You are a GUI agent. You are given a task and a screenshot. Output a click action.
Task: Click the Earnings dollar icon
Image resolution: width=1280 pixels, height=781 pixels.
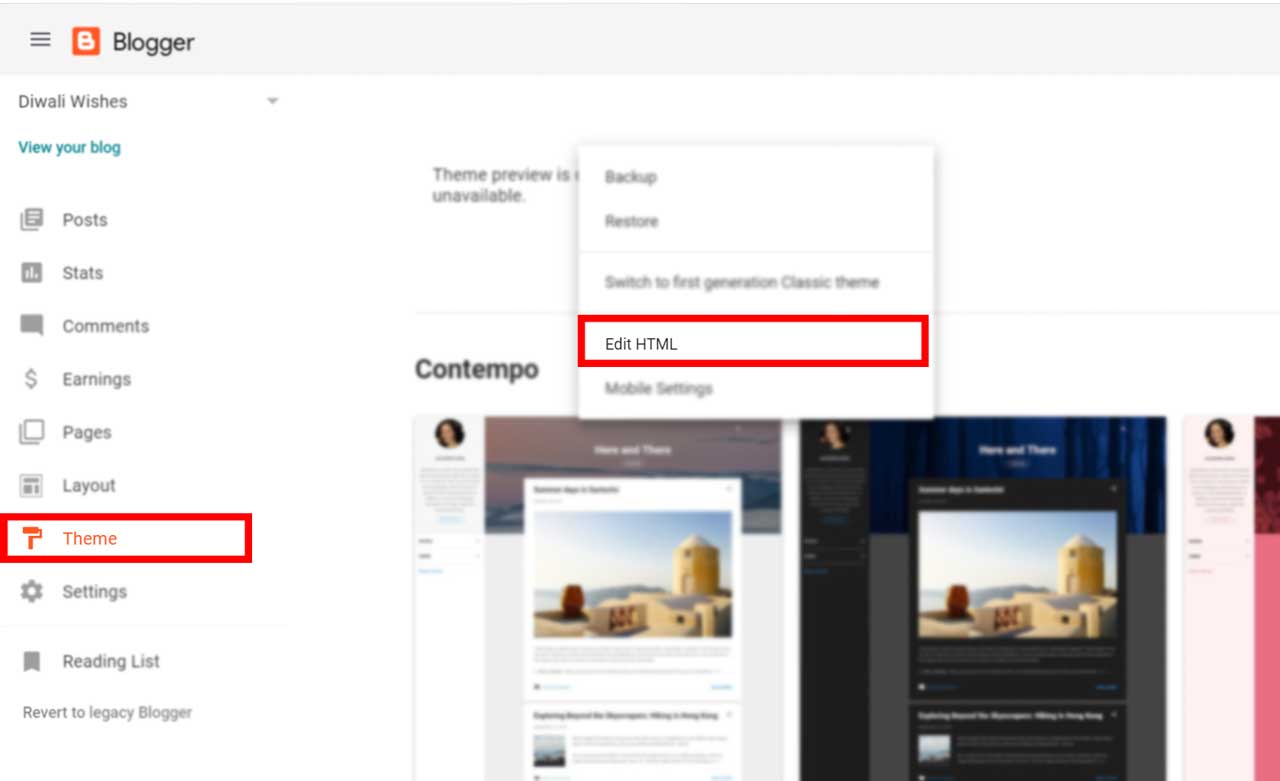point(31,379)
